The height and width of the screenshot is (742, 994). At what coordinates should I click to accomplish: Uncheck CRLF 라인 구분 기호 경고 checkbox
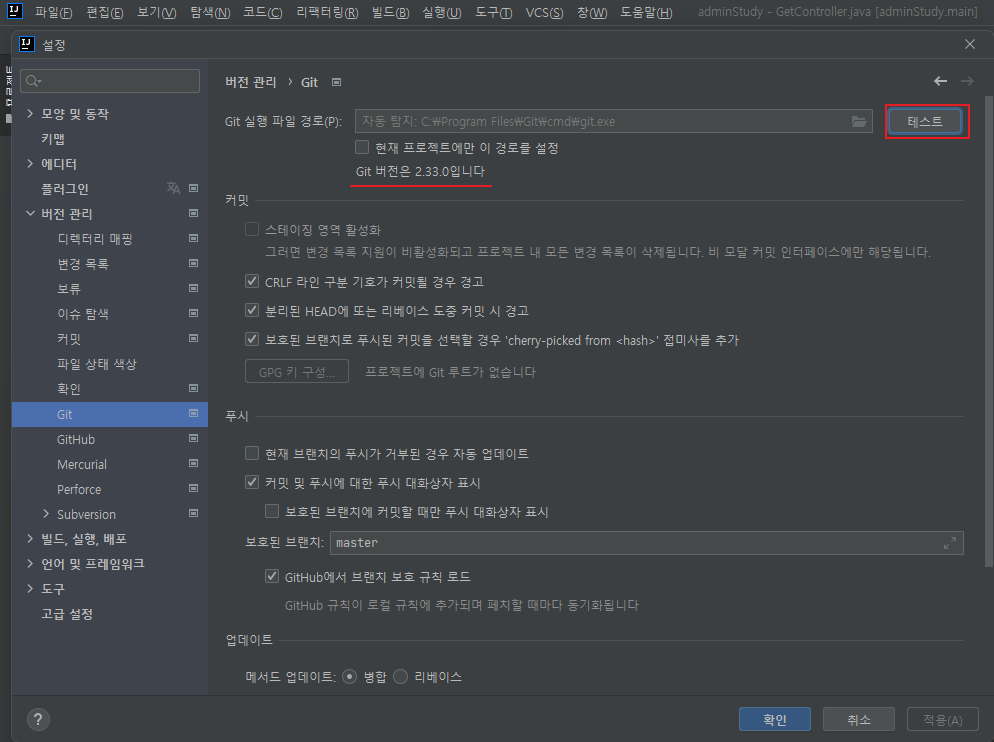(x=252, y=281)
